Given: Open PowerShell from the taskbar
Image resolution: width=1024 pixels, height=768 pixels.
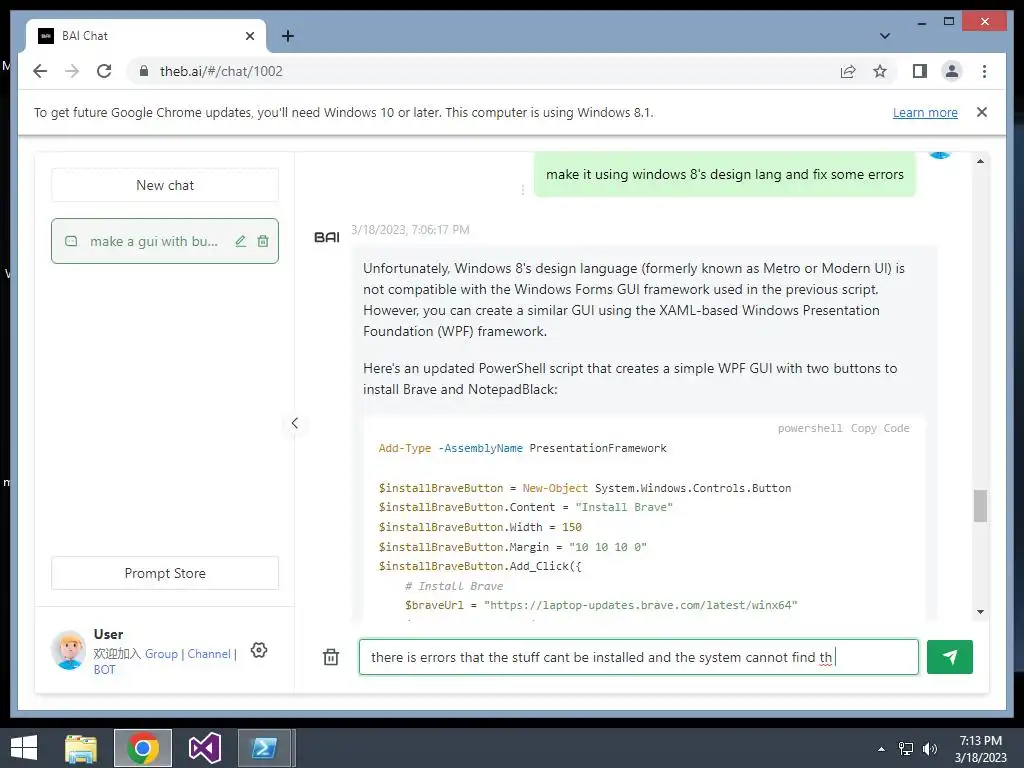Looking at the screenshot, I should 264,748.
